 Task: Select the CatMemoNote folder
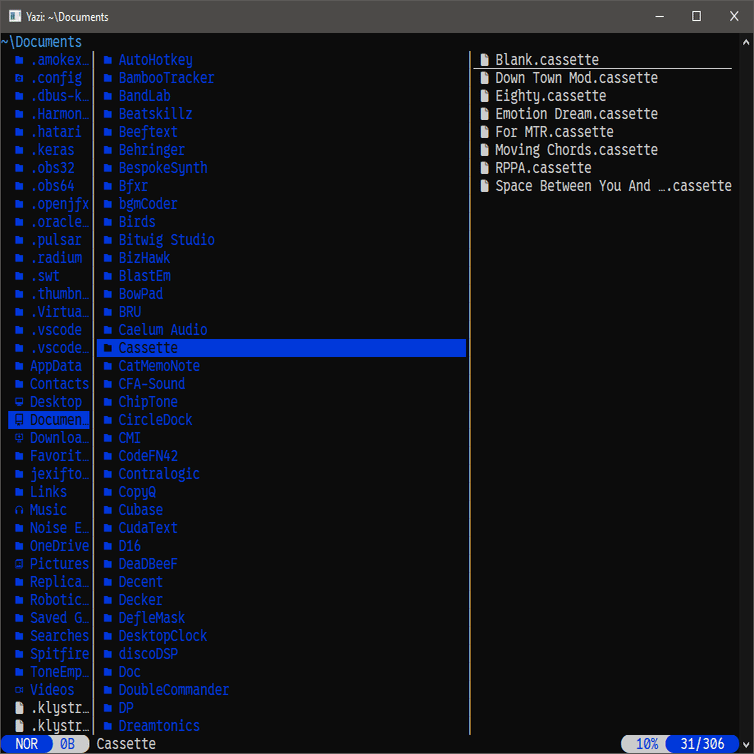tap(281, 366)
